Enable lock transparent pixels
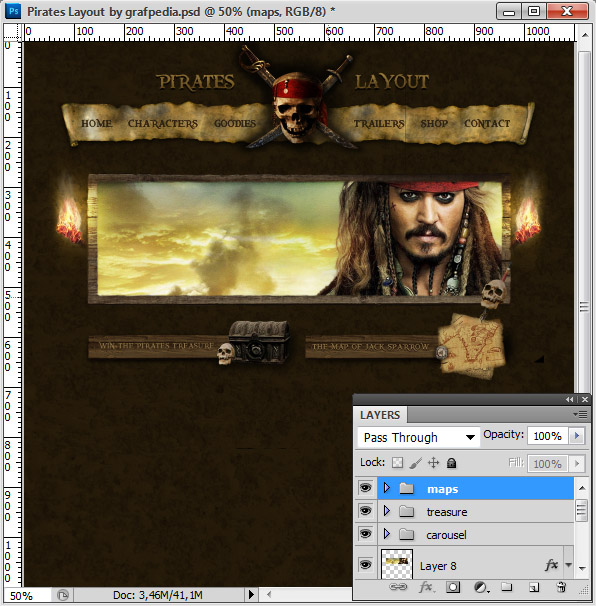This screenshot has height=606, width=596. tap(397, 463)
